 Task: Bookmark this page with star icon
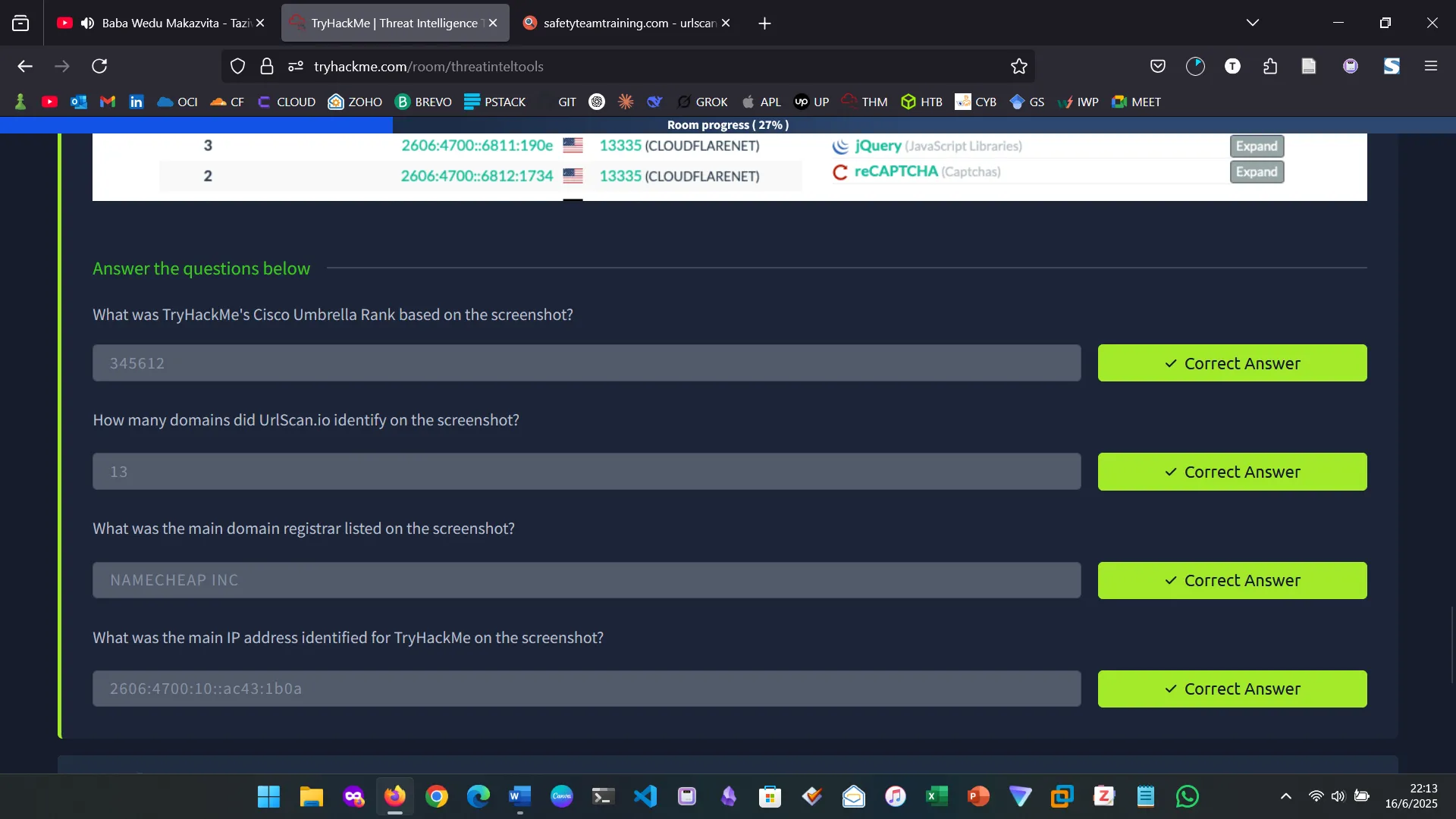click(1018, 66)
